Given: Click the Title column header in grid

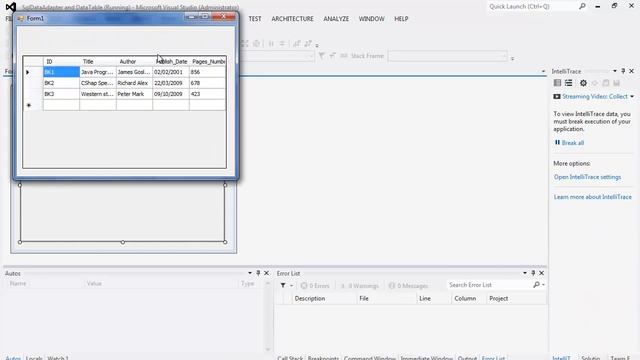Looking at the screenshot, I should [98, 61].
